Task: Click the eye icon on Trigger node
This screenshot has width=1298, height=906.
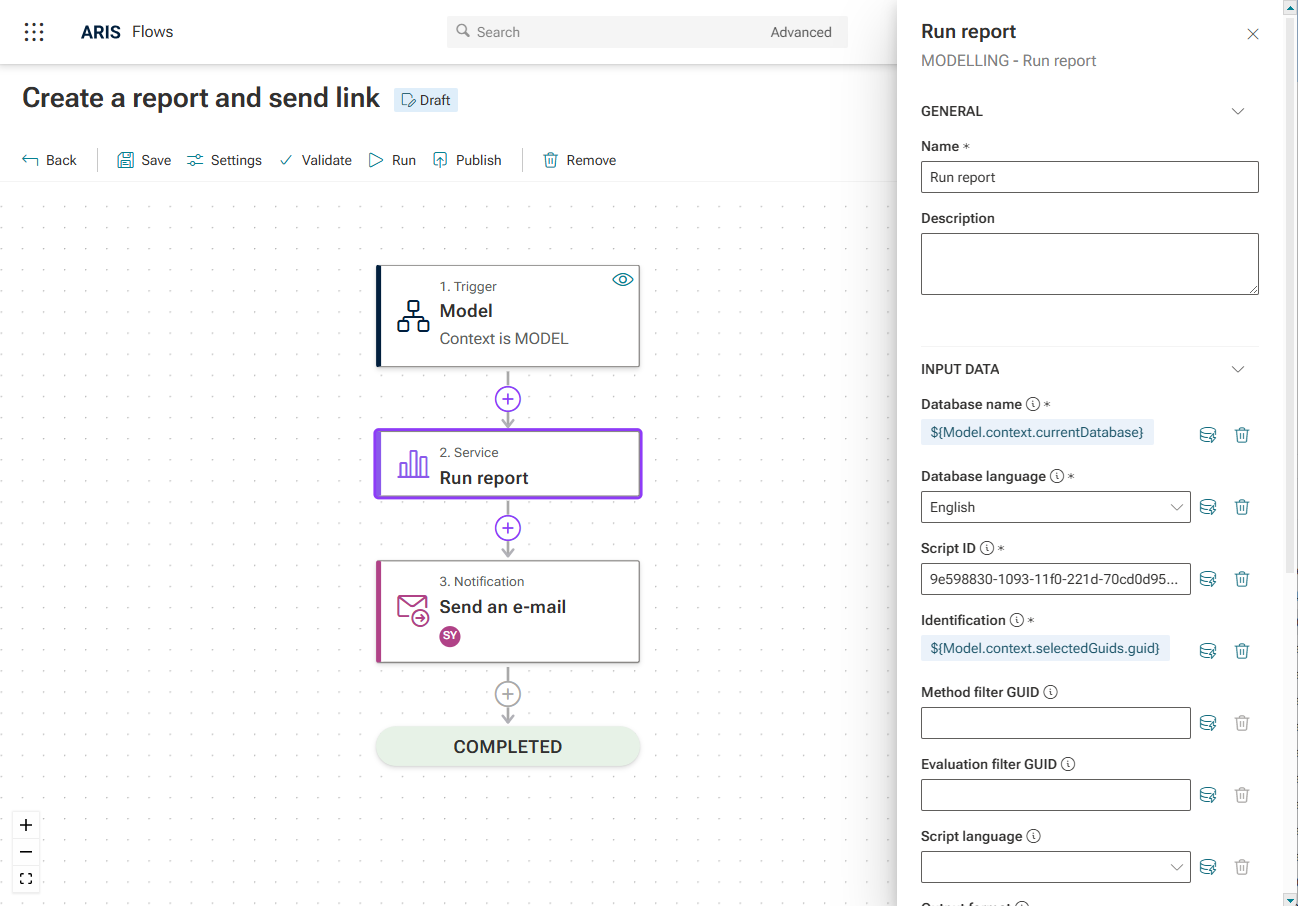Action: [x=622, y=280]
